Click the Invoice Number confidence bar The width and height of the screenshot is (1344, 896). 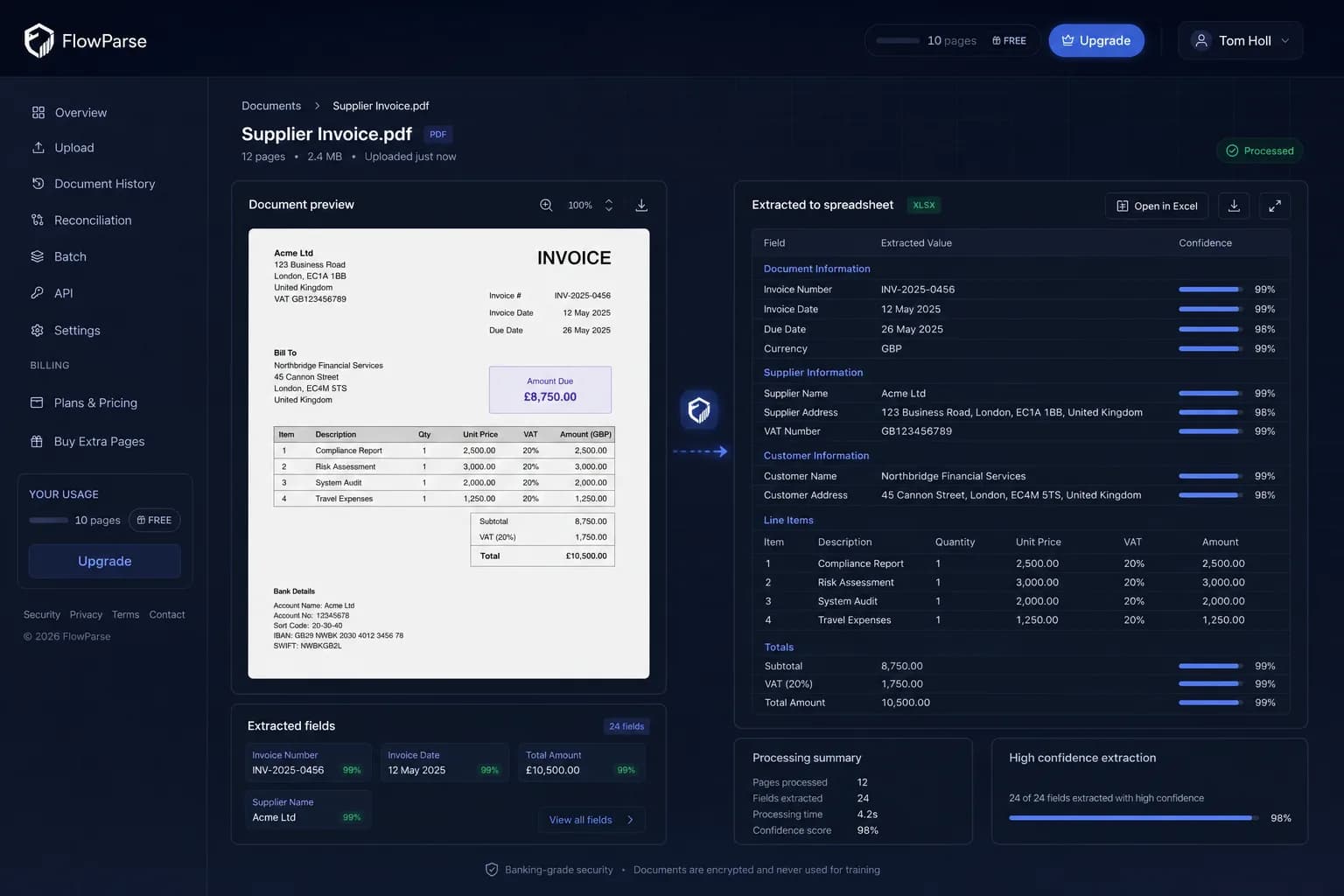[x=1210, y=289]
